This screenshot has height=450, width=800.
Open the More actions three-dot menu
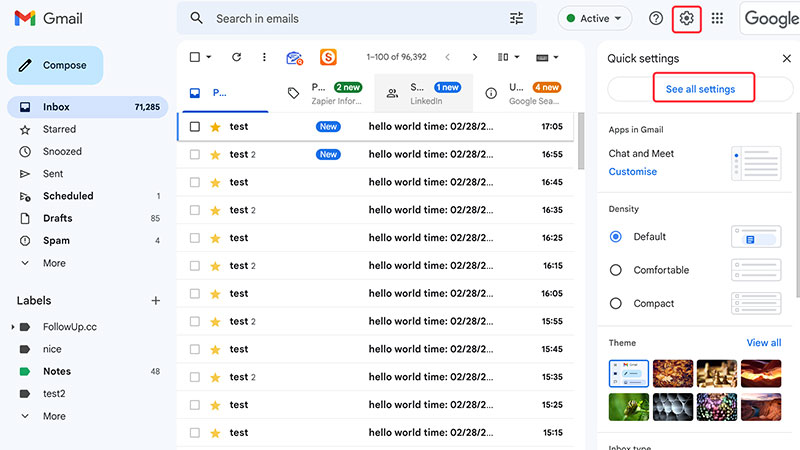point(264,57)
